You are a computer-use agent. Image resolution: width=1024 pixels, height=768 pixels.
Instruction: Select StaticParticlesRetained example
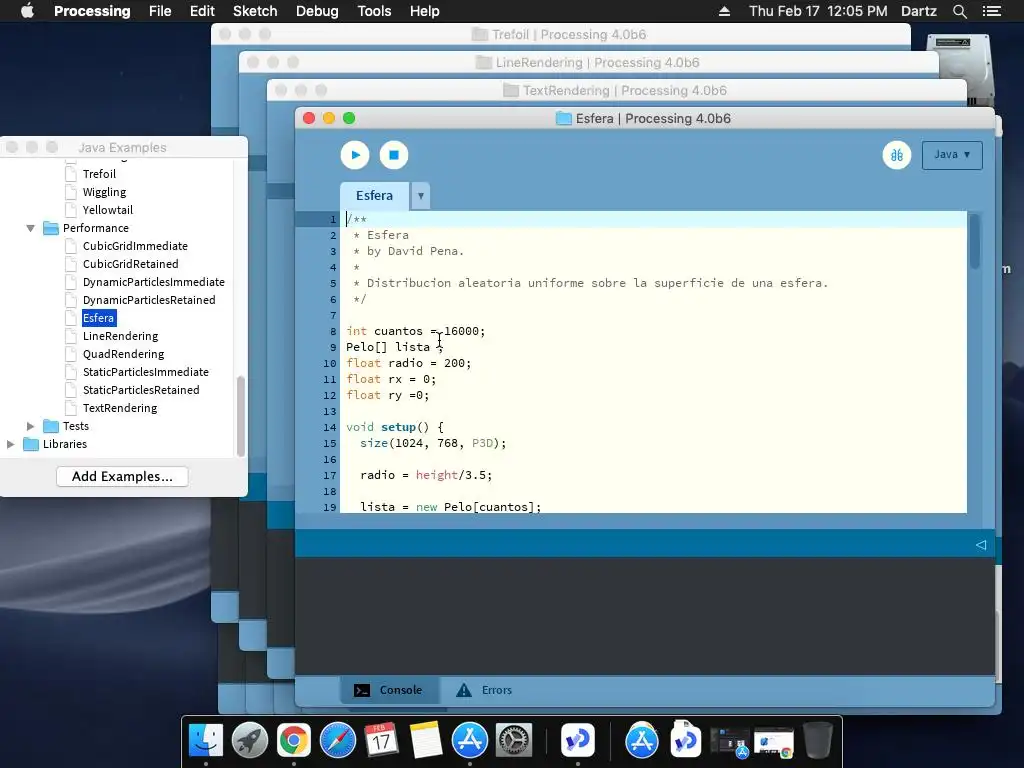141,390
